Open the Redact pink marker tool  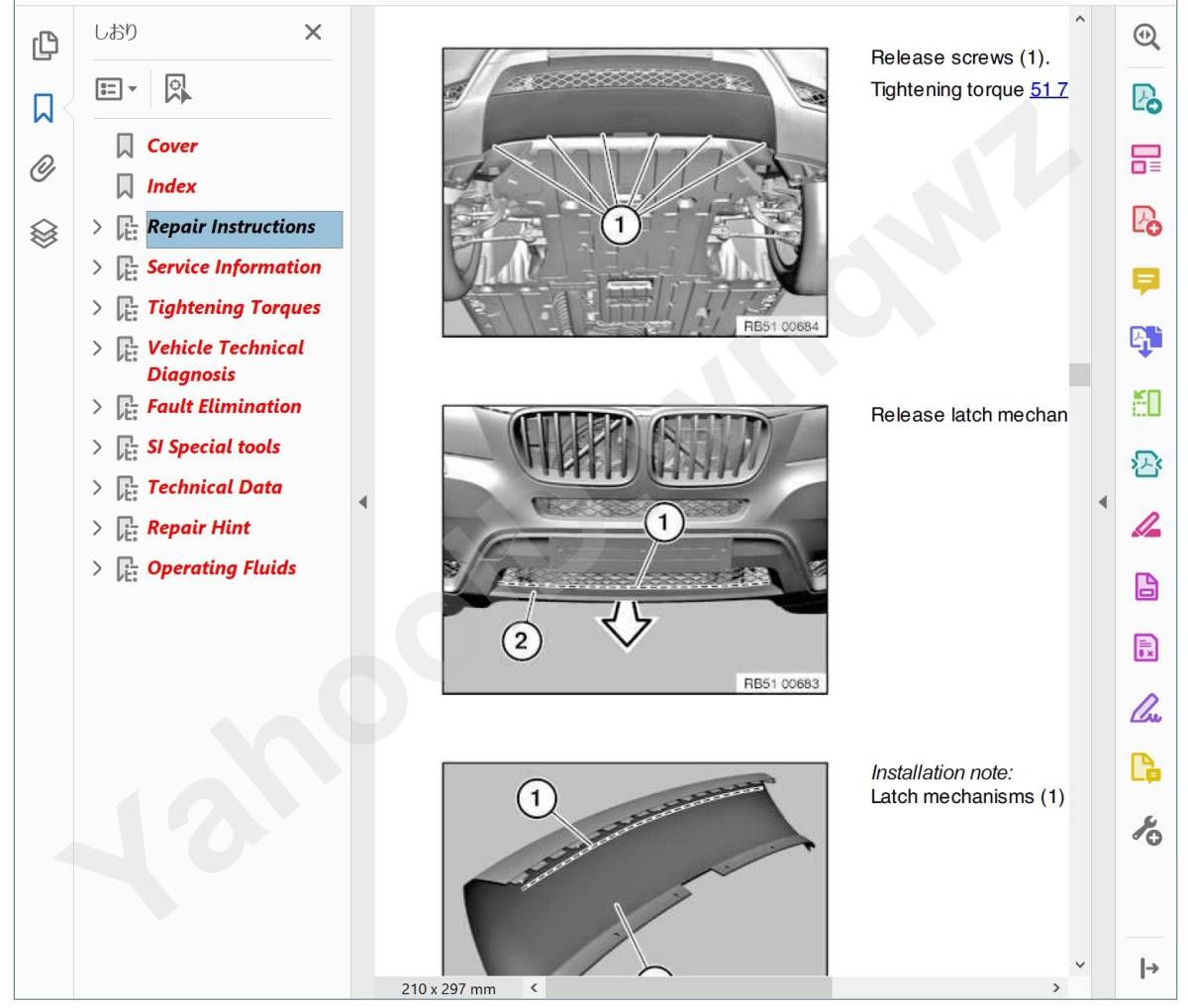(x=1146, y=525)
